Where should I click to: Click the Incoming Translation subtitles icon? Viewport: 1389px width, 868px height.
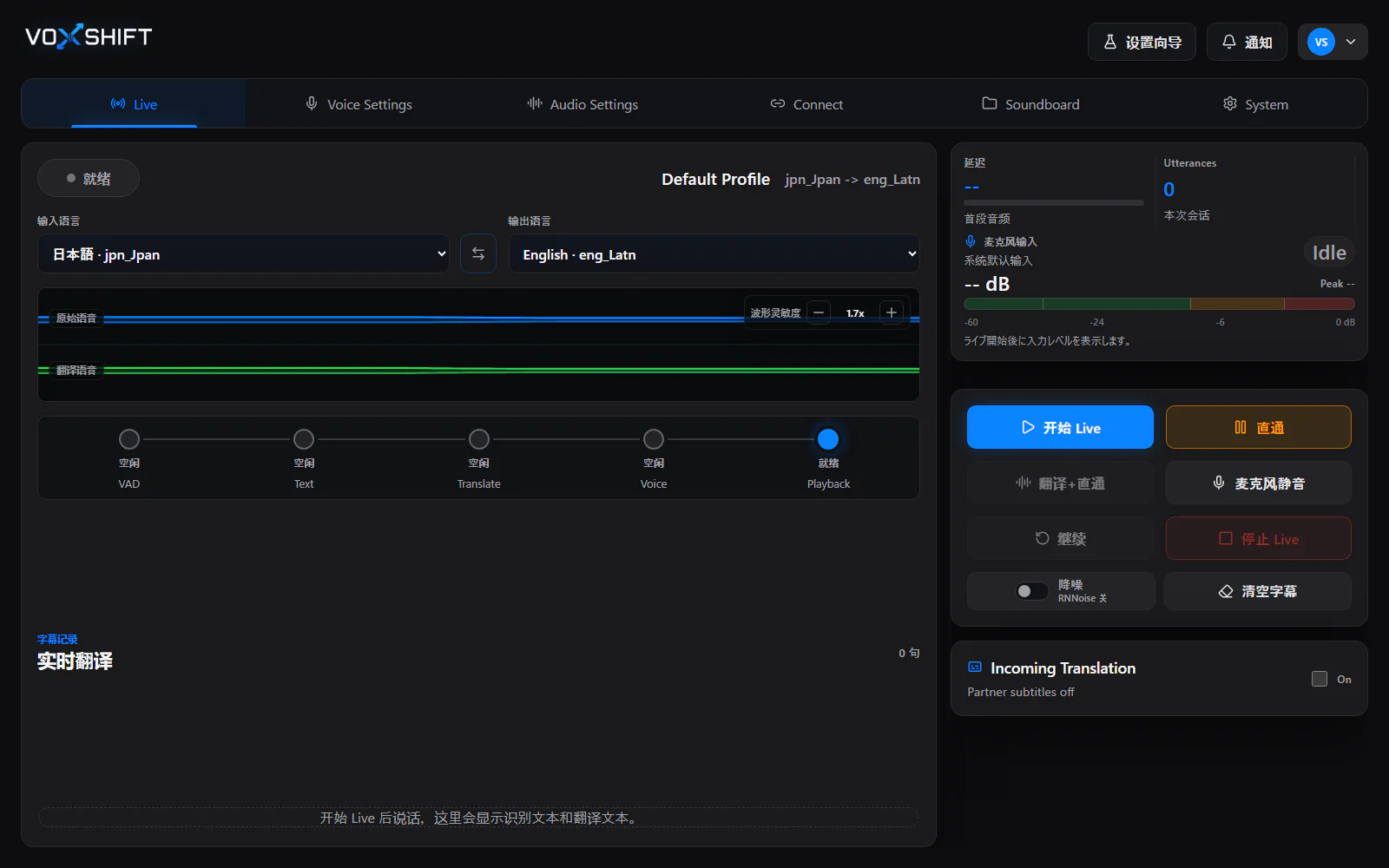click(975, 667)
